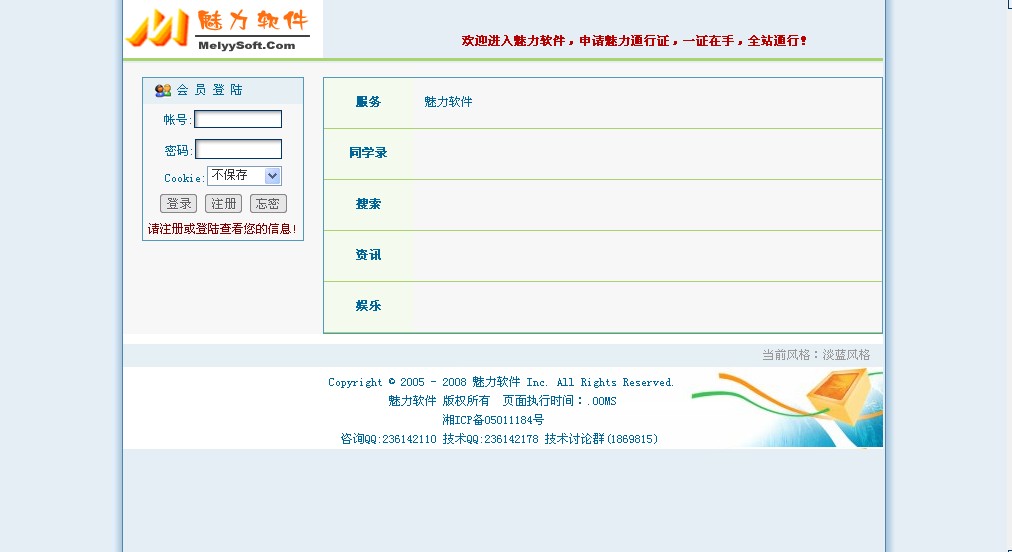The width and height of the screenshot is (1012, 552).
Task: Click the 魅力软件 版权所有 footer text
Action: coord(439,401)
